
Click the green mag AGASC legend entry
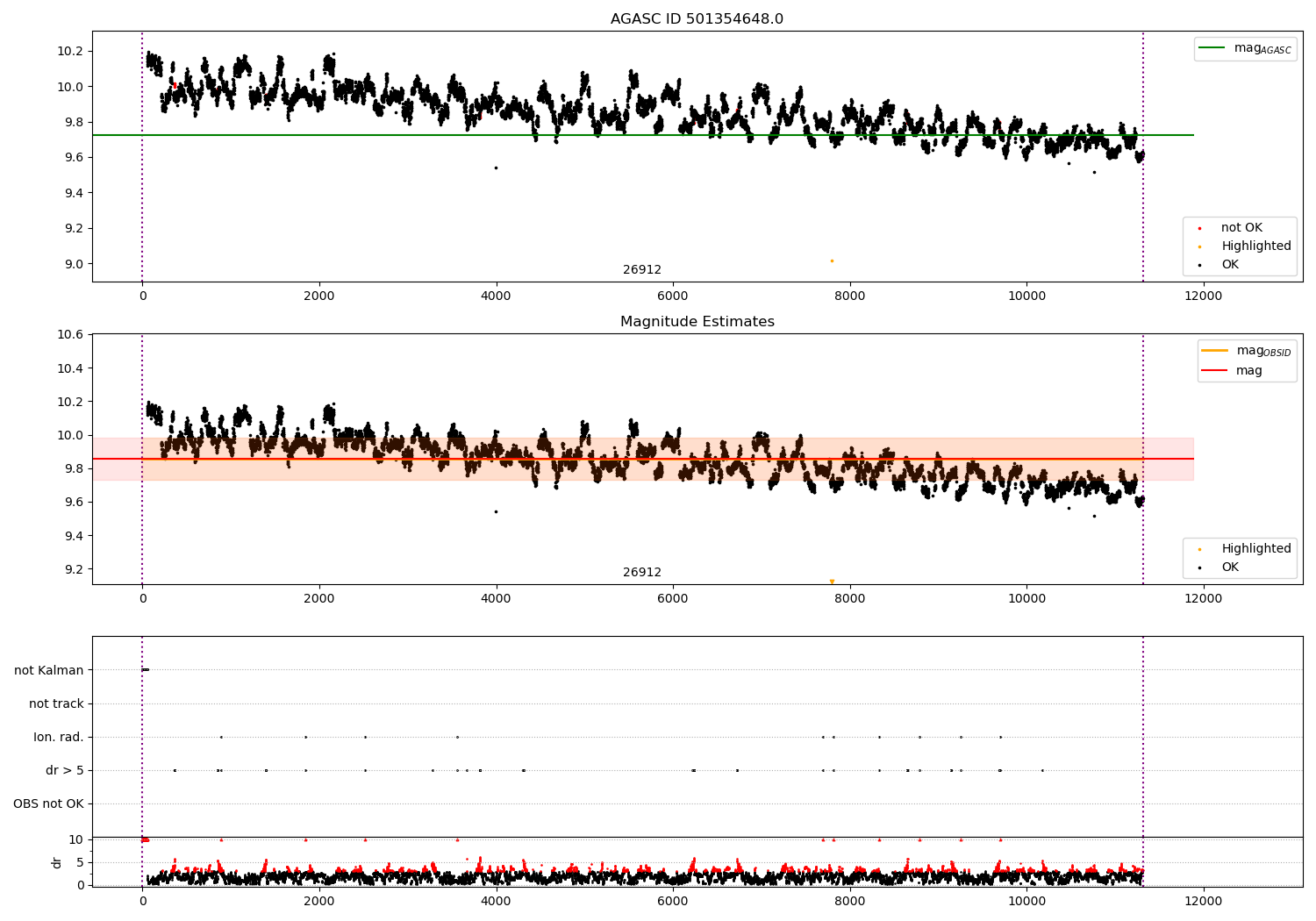pos(1245,48)
